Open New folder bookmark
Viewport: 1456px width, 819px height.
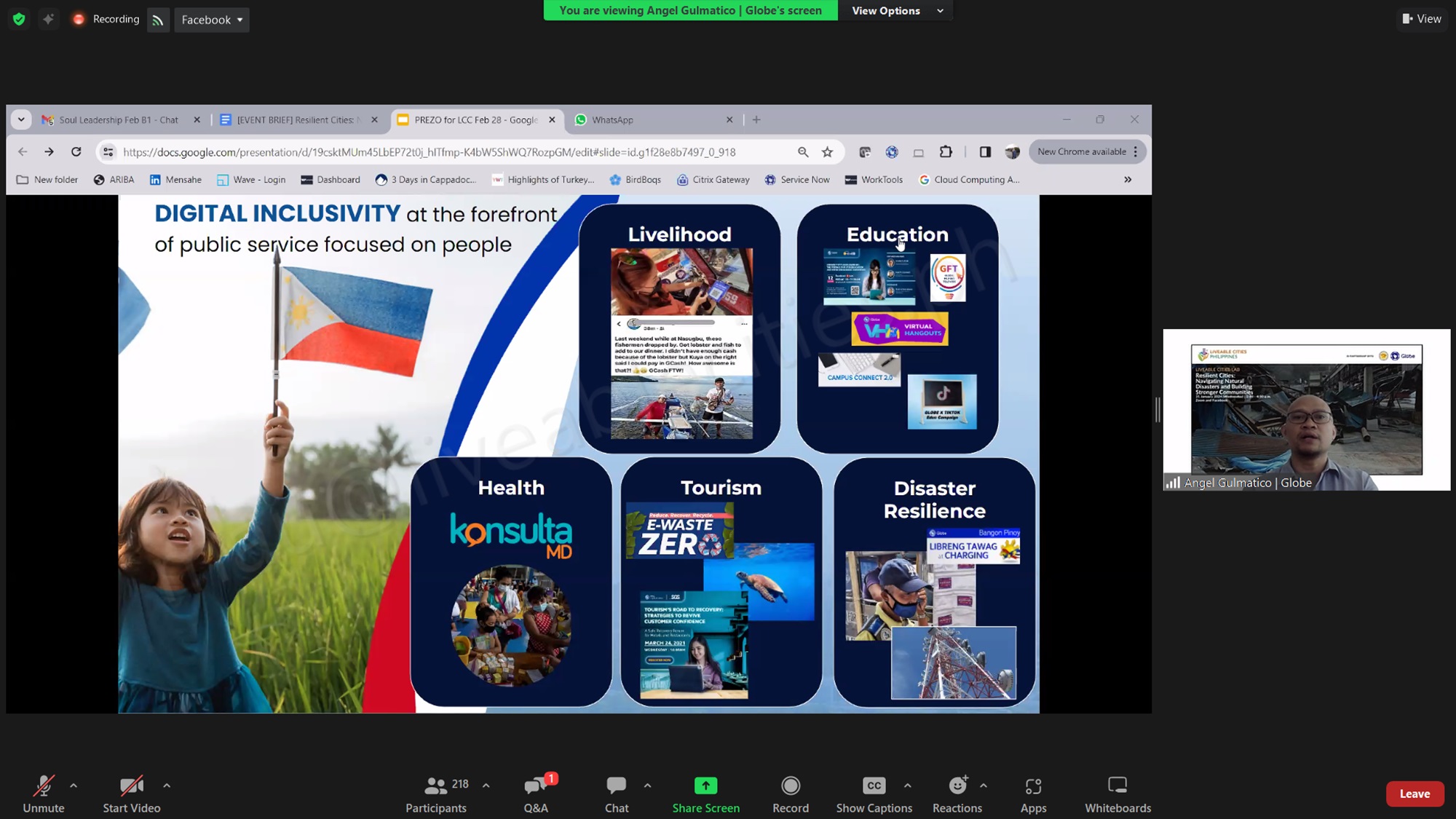47,180
